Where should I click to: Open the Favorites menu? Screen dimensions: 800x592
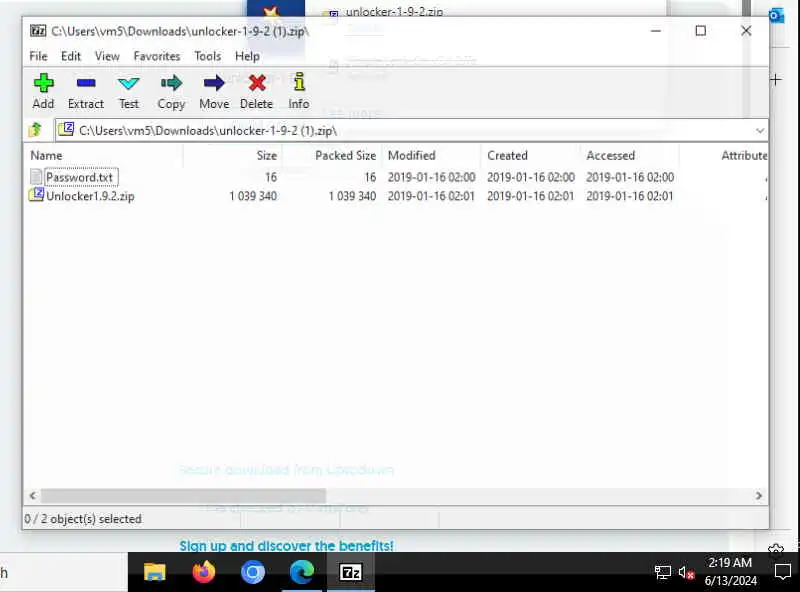tap(157, 56)
